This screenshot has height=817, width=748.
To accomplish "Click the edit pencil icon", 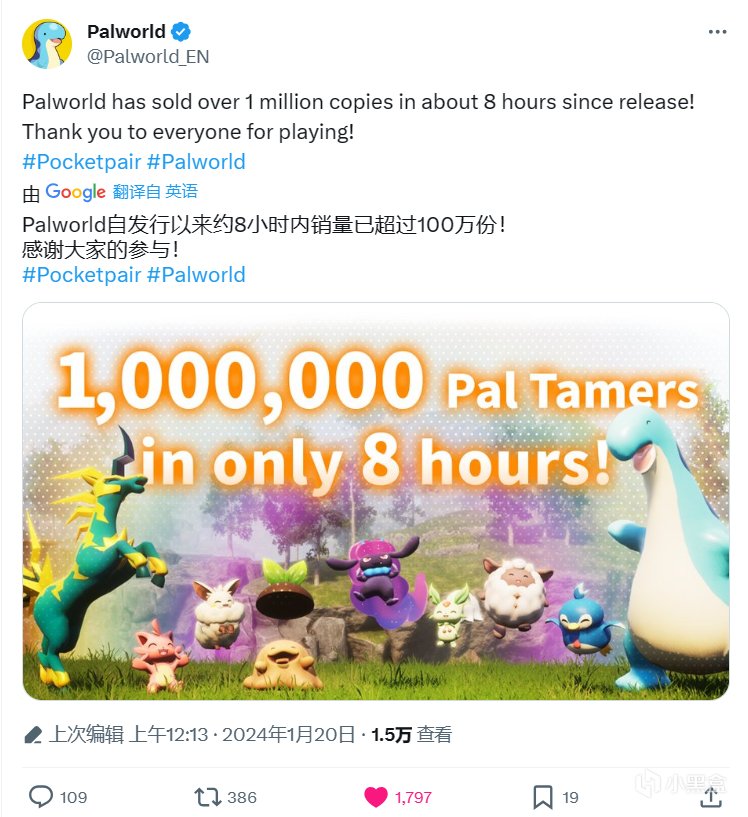I will tap(33, 735).
